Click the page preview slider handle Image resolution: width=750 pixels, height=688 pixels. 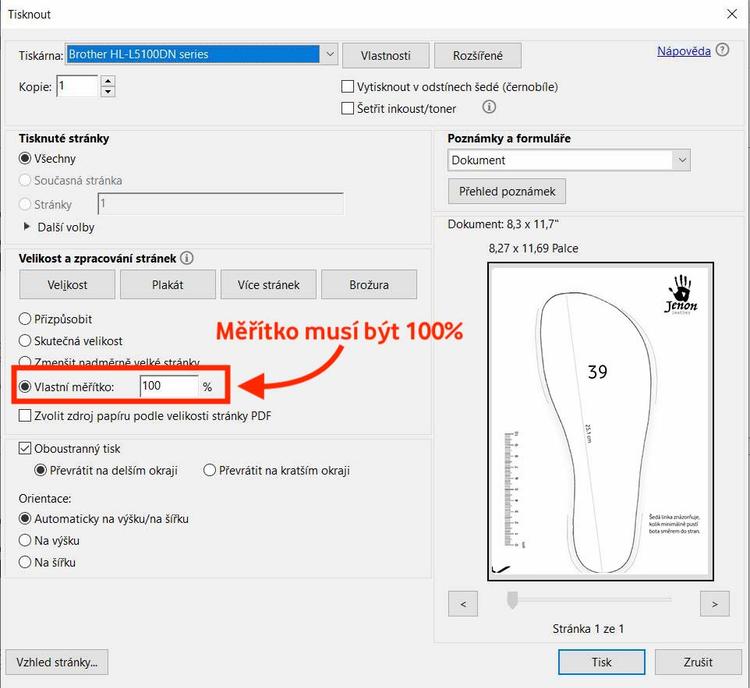click(512, 600)
